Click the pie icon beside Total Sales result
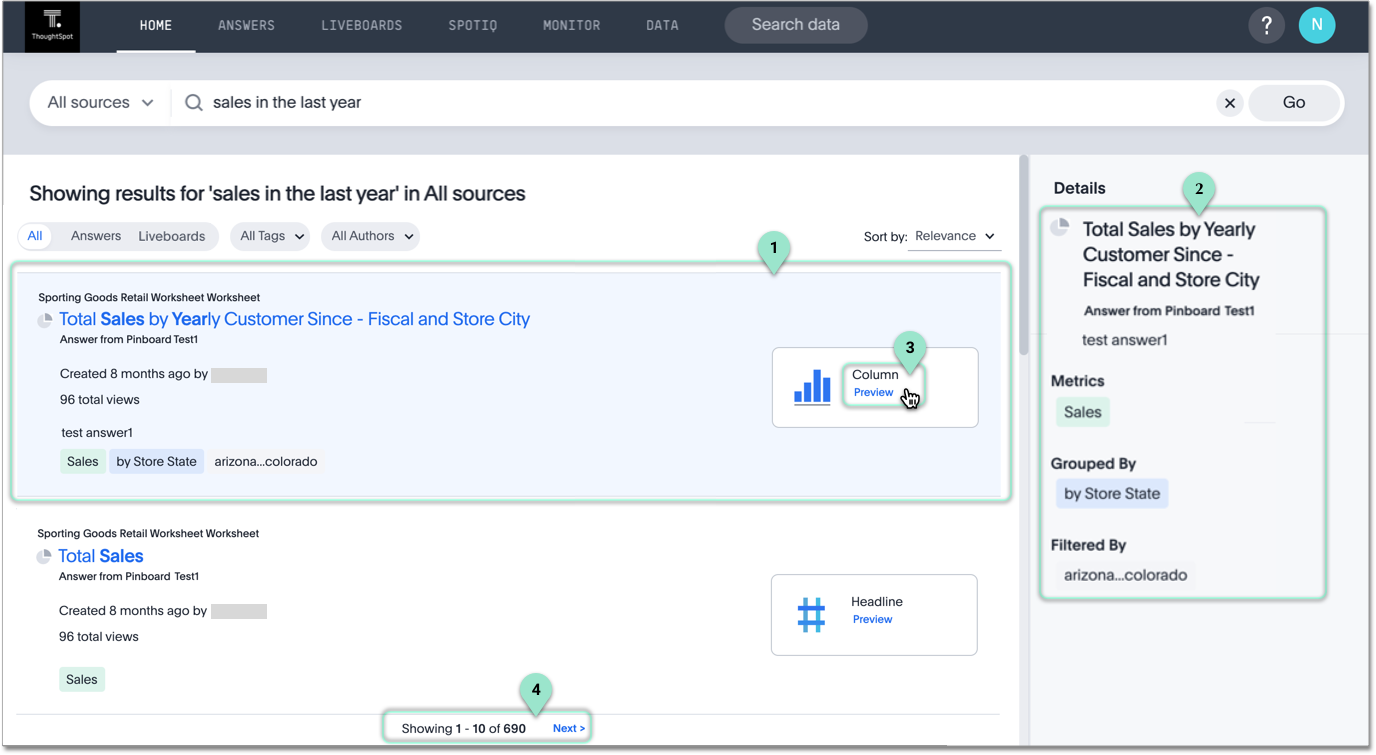1376x755 pixels. [44, 556]
